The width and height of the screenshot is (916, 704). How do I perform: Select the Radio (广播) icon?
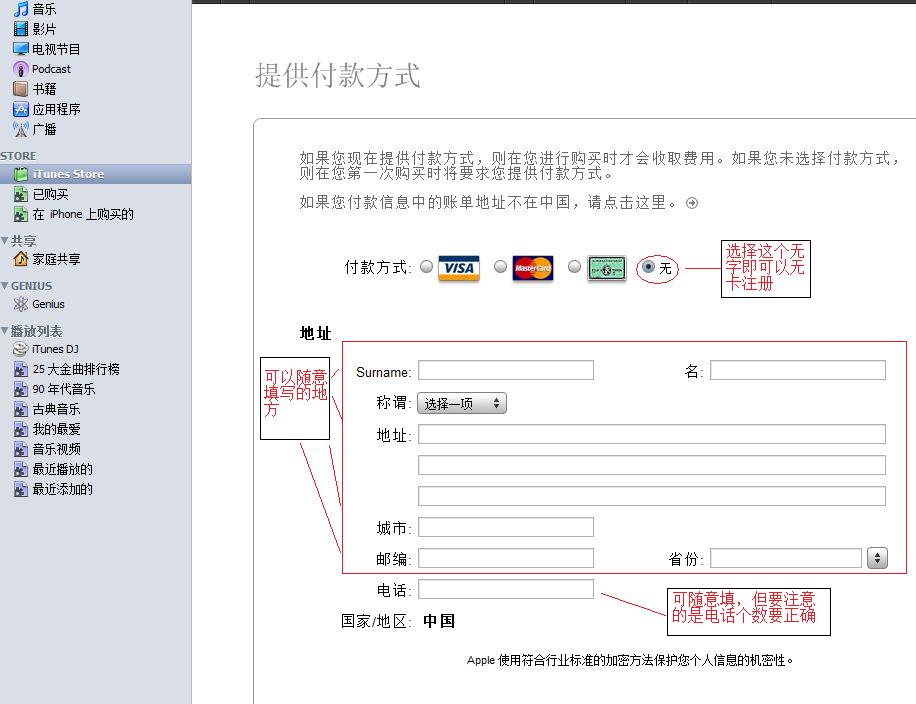pyautogui.click(x=20, y=129)
